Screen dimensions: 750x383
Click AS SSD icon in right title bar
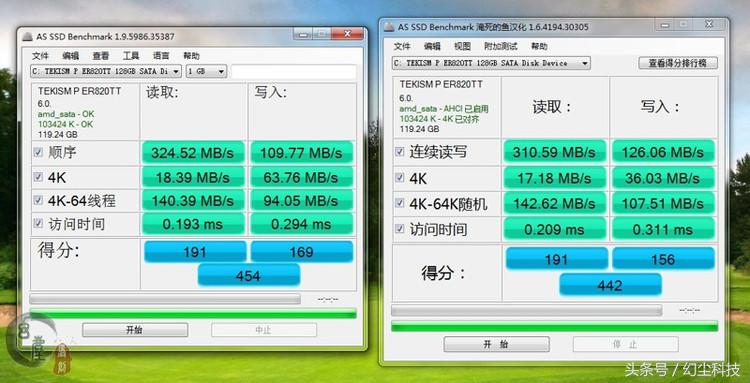pos(389,27)
